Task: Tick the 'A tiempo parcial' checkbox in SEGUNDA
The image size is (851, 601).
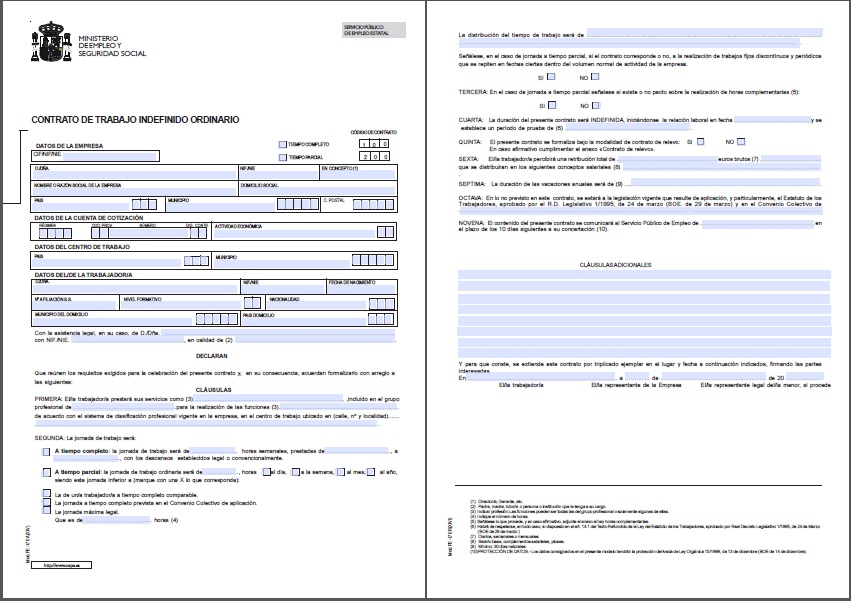Action: [x=47, y=472]
